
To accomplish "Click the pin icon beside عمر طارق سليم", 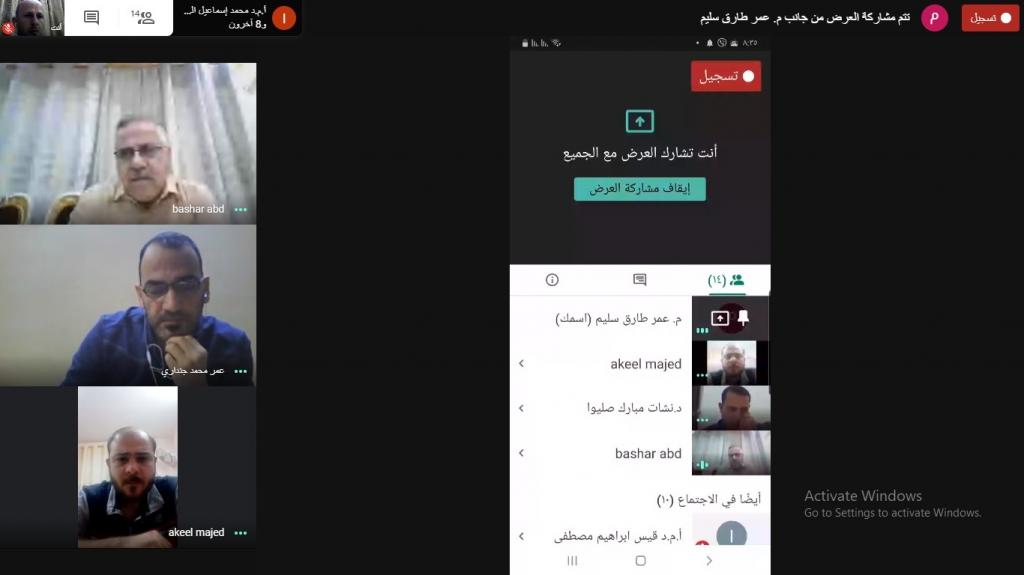I will [743, 318].
